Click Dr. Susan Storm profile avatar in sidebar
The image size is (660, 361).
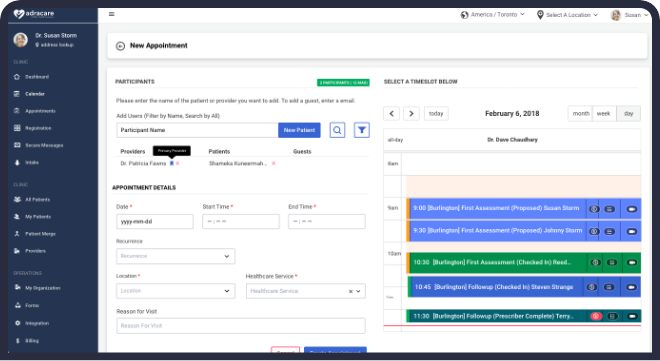[x=20, y=40]
